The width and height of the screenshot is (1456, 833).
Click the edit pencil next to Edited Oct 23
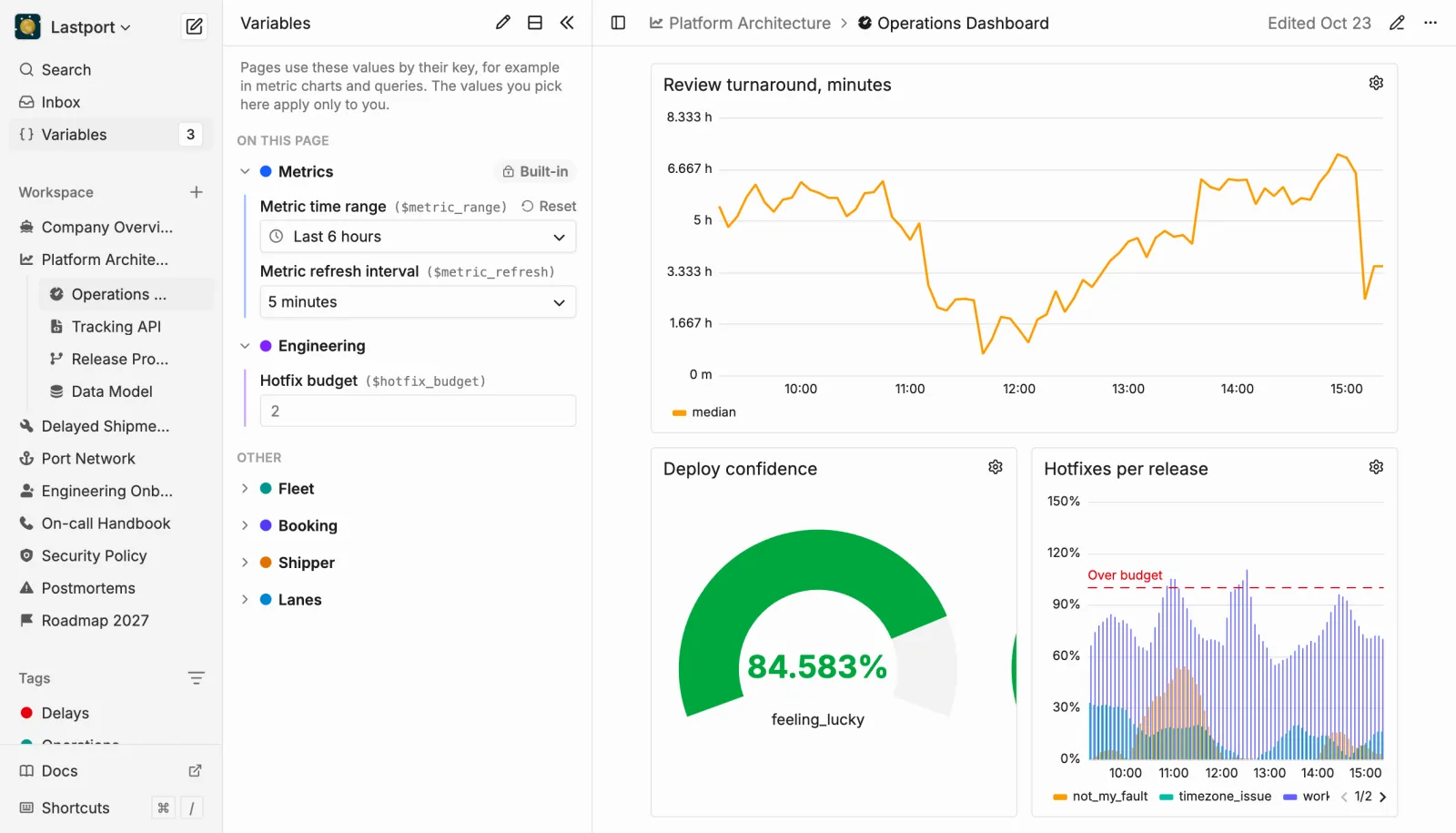1397,23
